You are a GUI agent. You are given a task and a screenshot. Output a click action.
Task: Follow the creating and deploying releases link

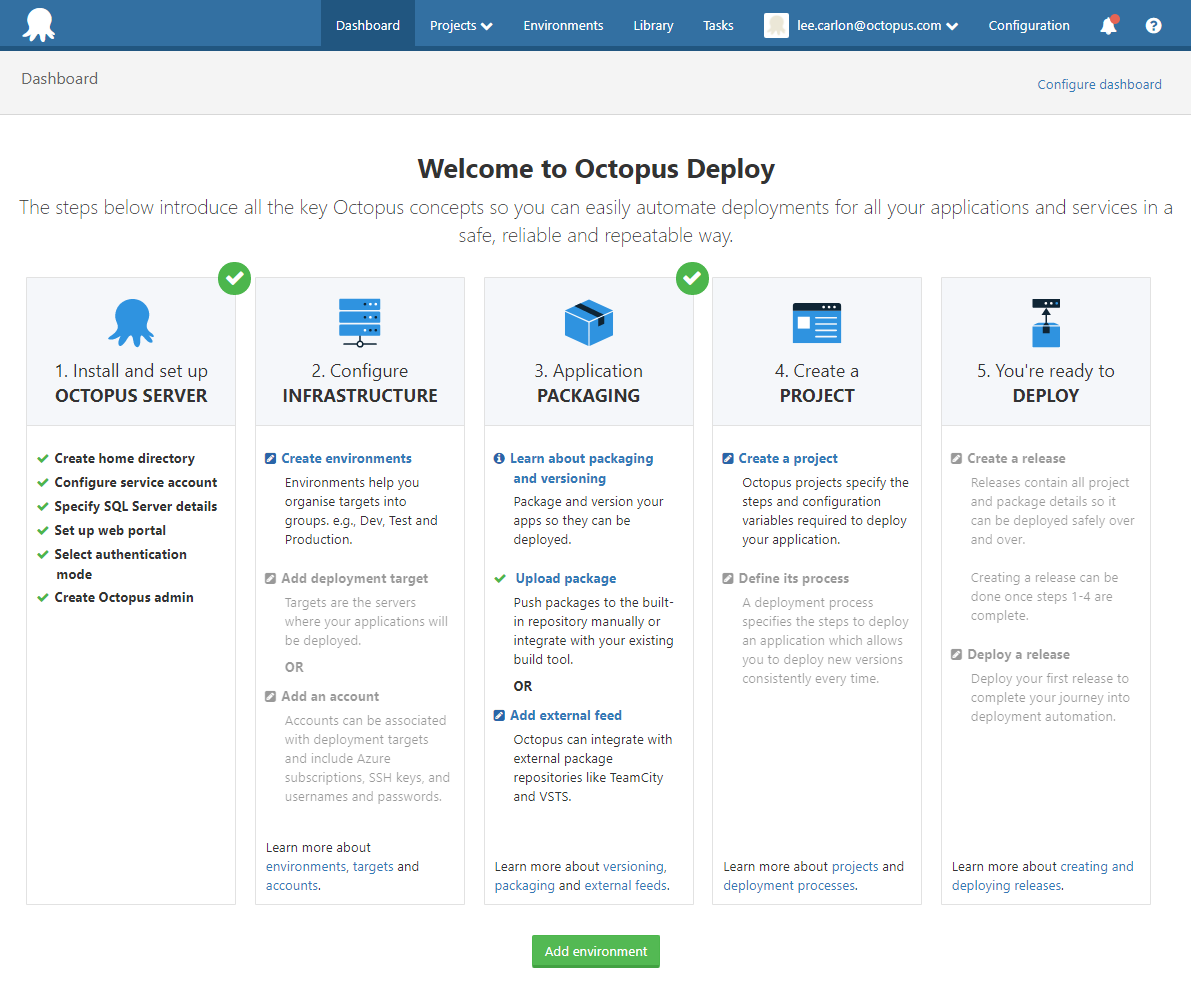point(1042,876)
